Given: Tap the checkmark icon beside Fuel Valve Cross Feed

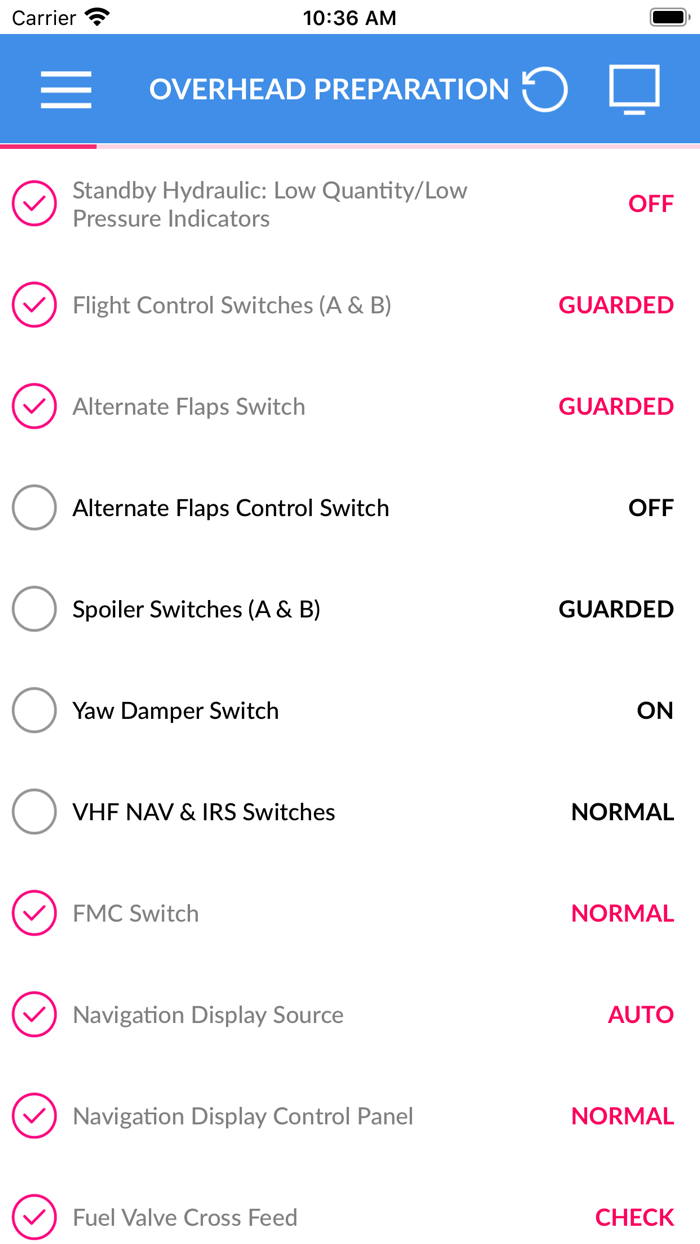Looking at the screenshot, I should coord(33,1217).
